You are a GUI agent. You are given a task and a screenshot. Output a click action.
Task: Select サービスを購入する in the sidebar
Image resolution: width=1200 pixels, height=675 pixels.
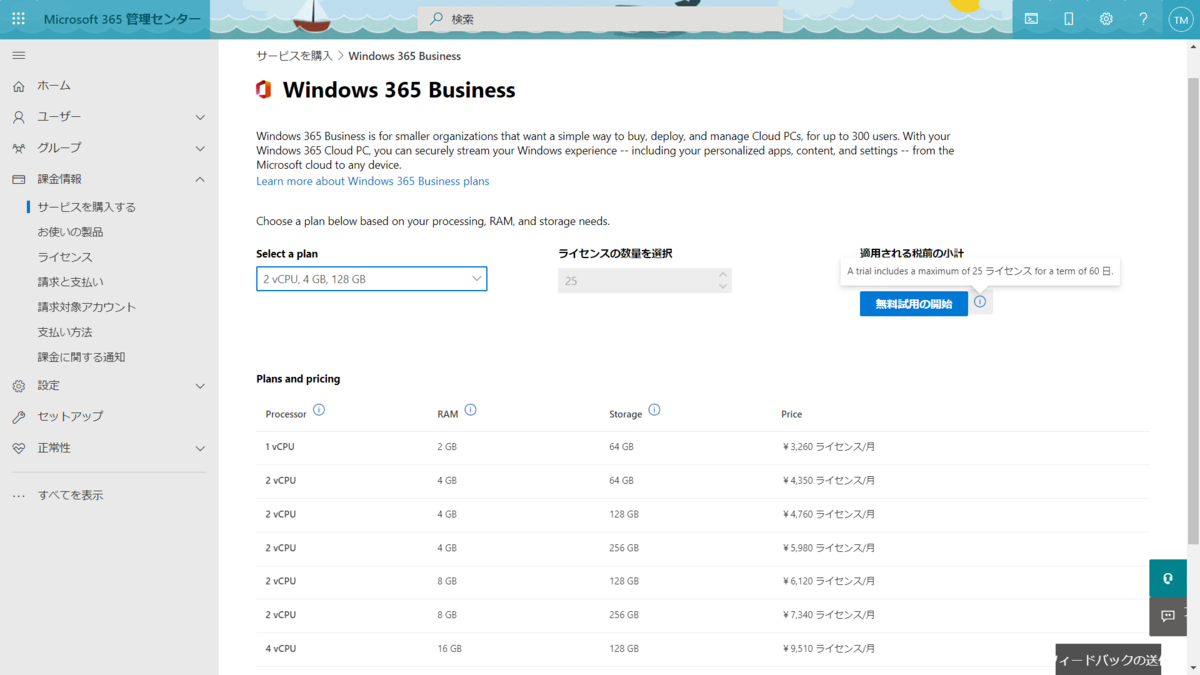click(x=87, y=207)
